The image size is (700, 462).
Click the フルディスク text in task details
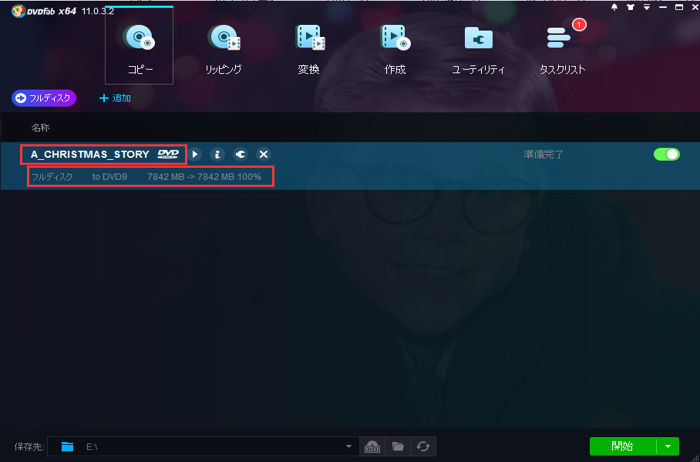click(x=52, y=177)
